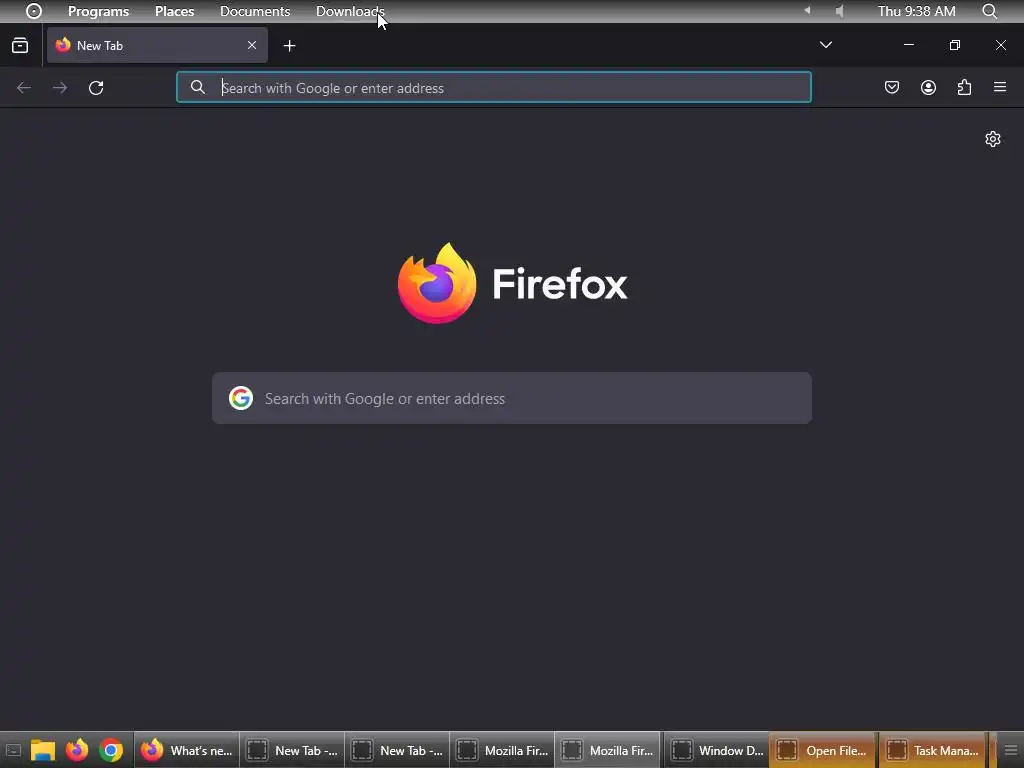The height and width of the screenshot is (768, 1024).
Task: Open the Places menu
Action: point(174,11)
